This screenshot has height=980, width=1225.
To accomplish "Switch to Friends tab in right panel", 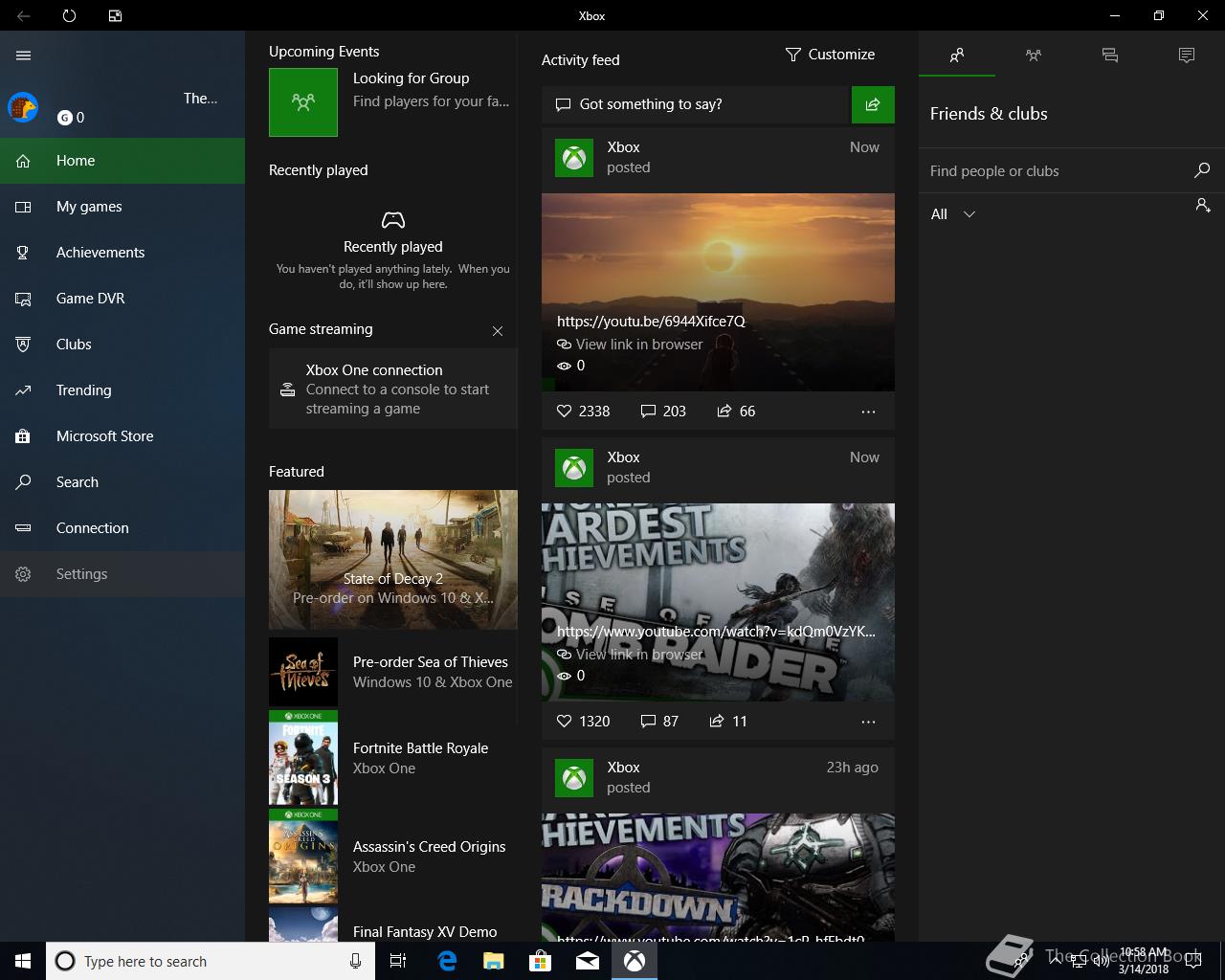I will click(957, 56).
